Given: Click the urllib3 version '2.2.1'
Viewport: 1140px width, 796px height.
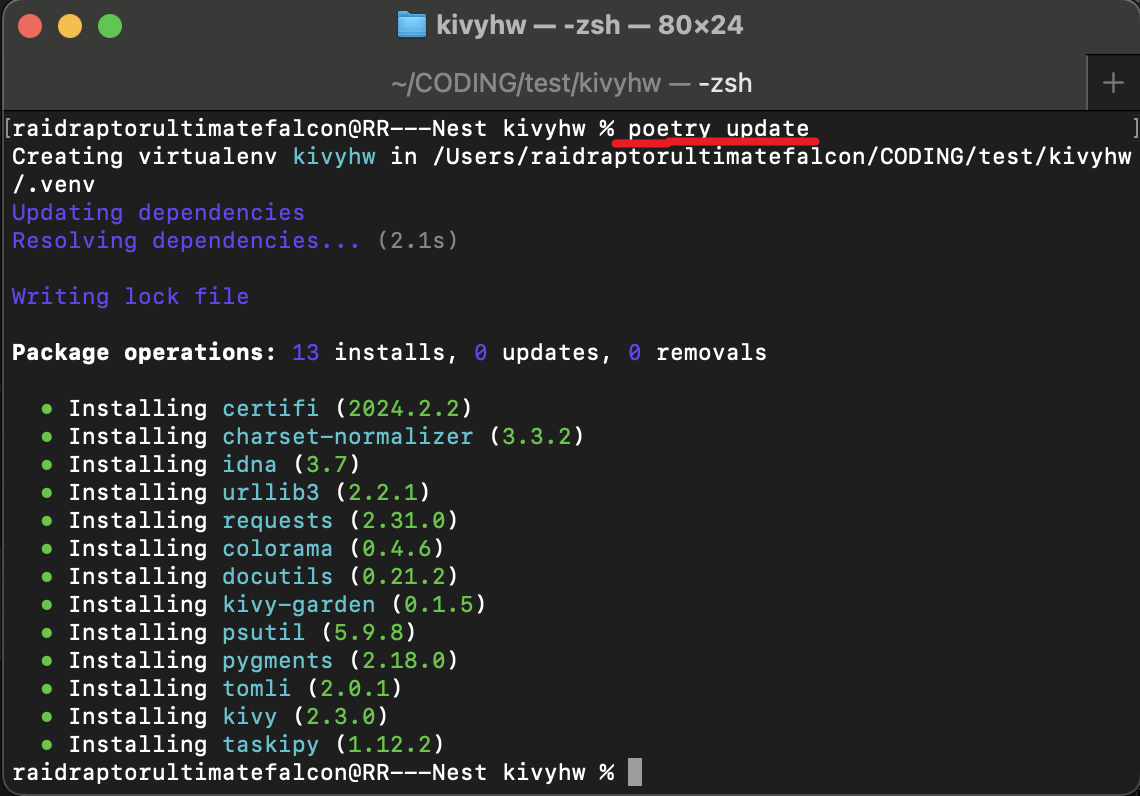Looking at the screenshot, I should coord(383,492).
